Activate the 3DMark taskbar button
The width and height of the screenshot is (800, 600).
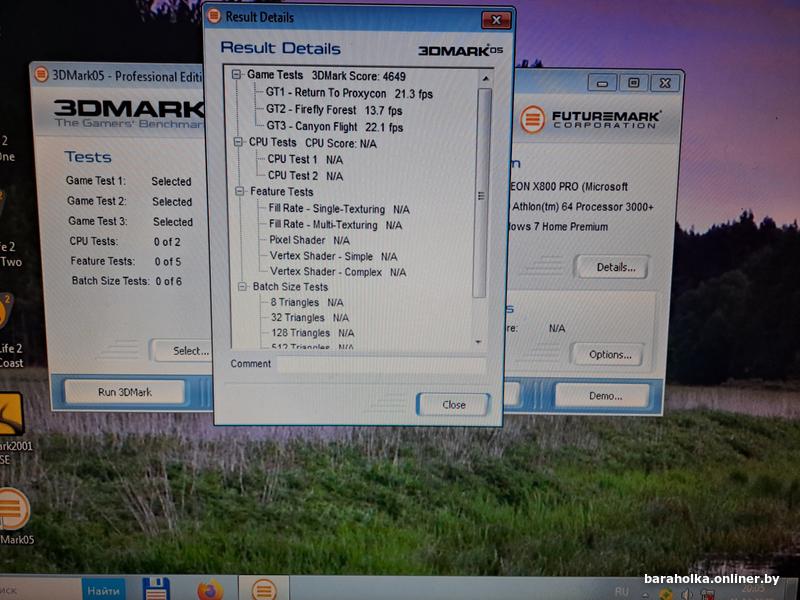pos(264,589)
